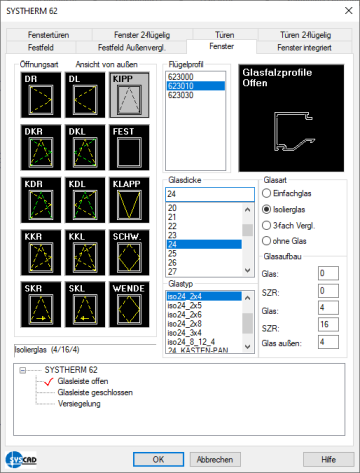Collapse the SYSTHERM 62 tree node

click(23, 370)
